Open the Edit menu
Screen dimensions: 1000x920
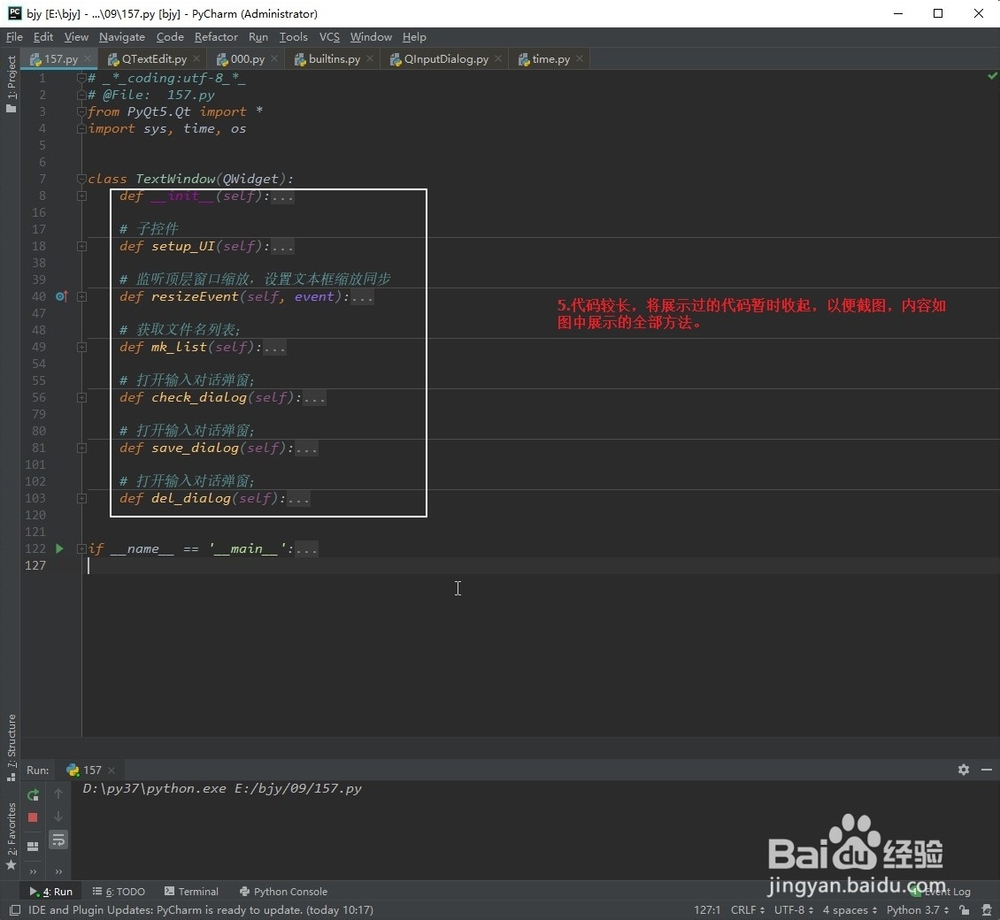43,37
